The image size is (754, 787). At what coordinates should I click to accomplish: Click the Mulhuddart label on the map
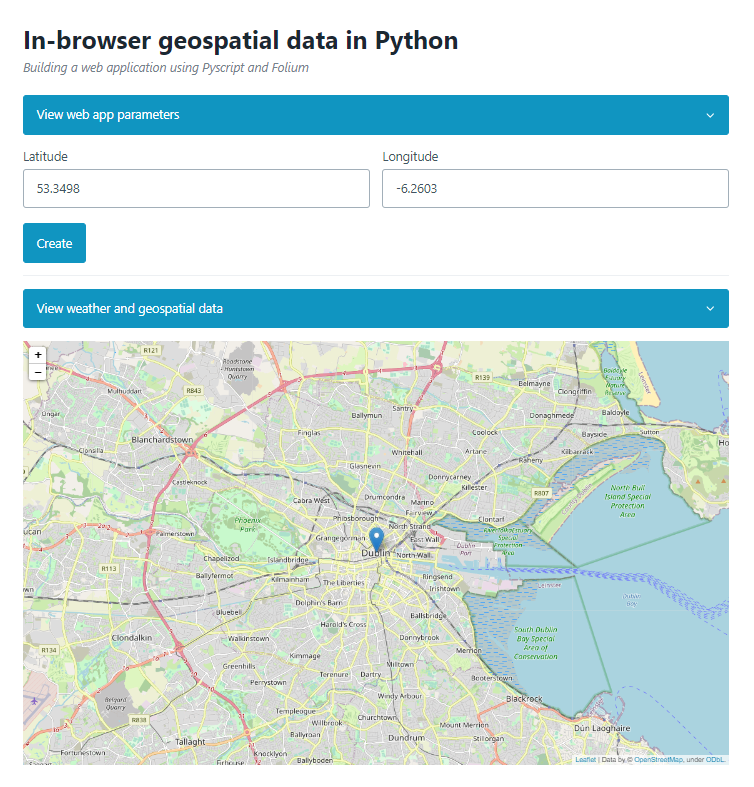tap(124, 391)
